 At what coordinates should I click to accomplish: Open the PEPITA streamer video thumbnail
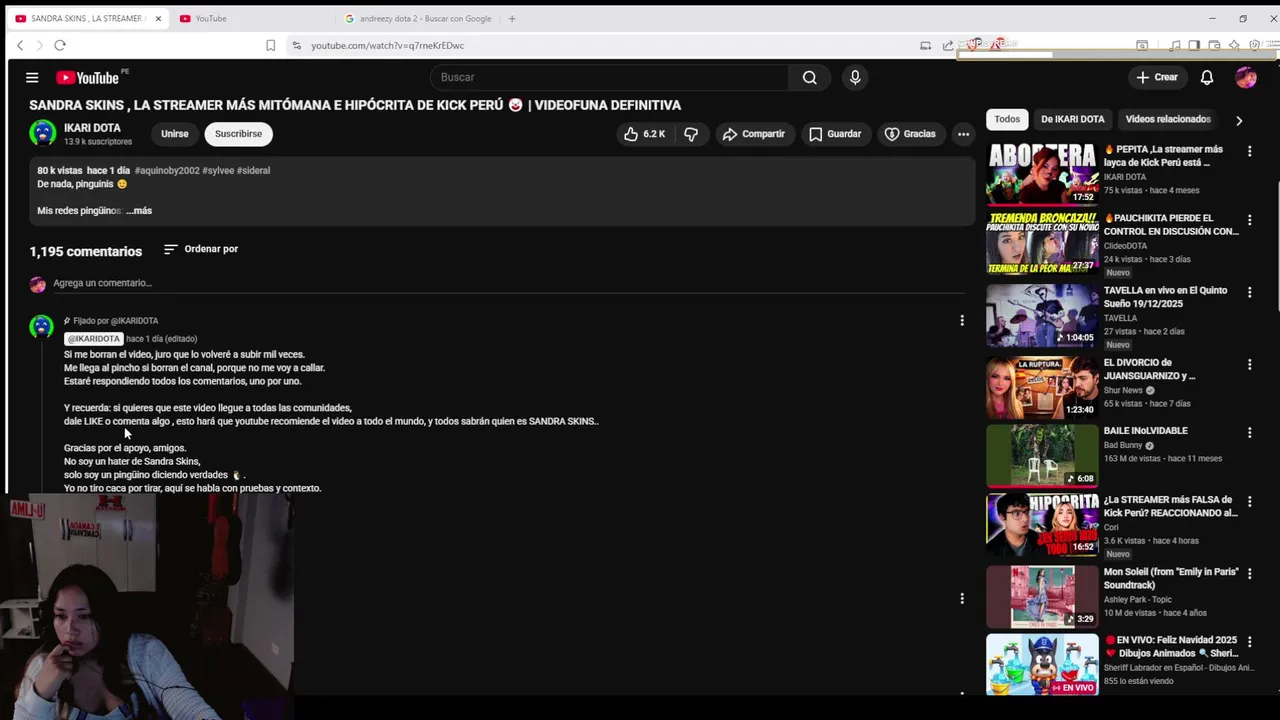(x=1042, y=174)
